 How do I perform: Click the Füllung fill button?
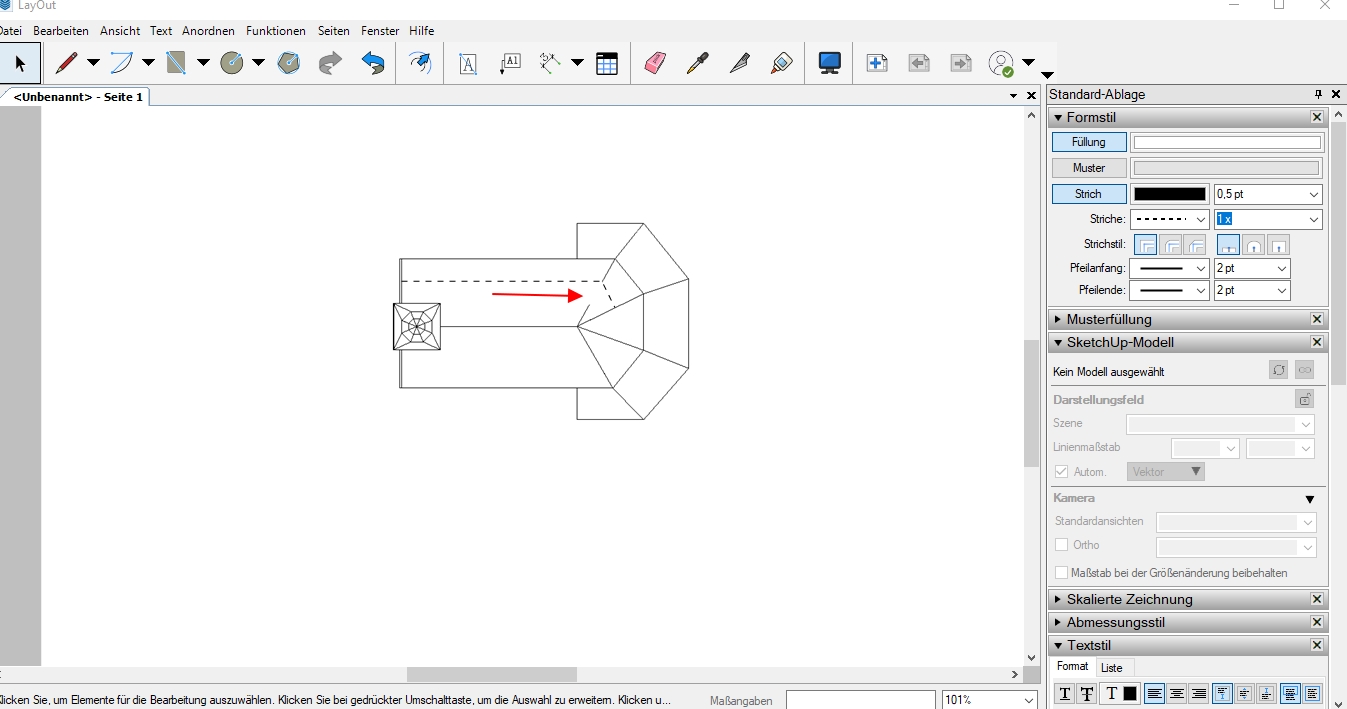coord(1088,142)
